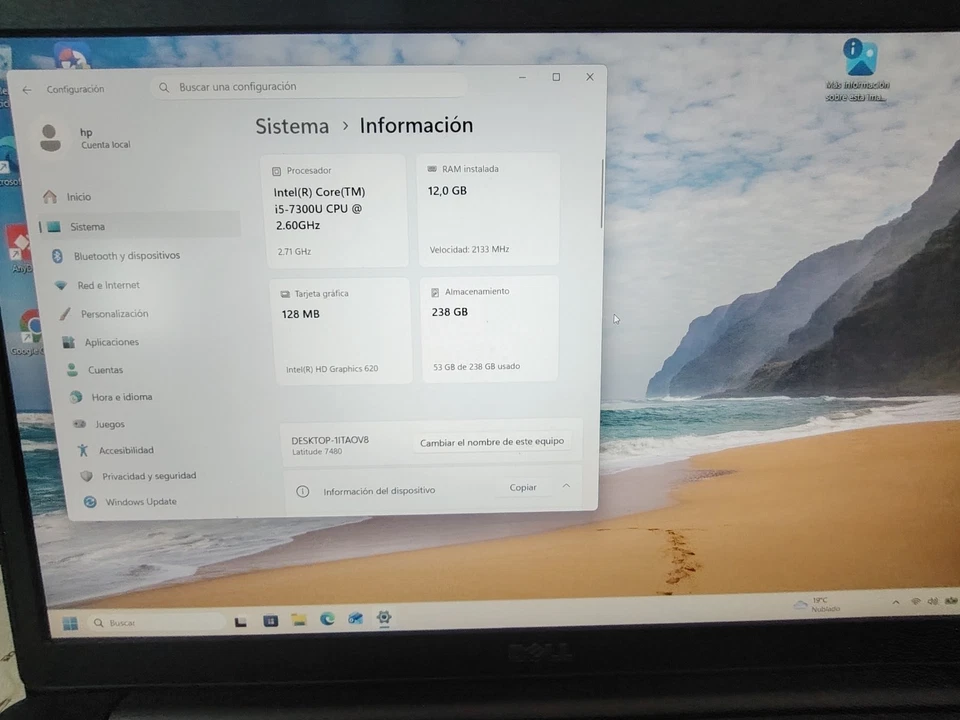The image size is (960, 720).
Task: Click the Copiar button
Action: pos(523,487)
